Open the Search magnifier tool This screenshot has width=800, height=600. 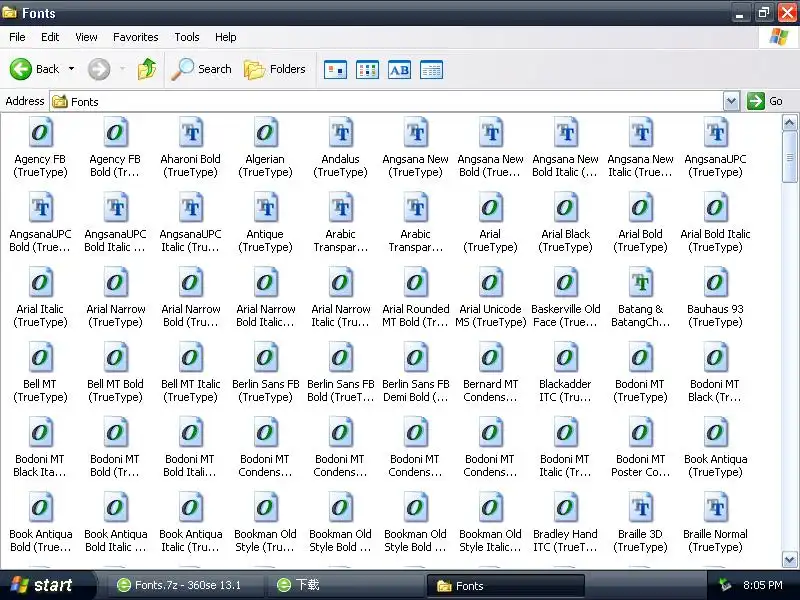[202, 69]
